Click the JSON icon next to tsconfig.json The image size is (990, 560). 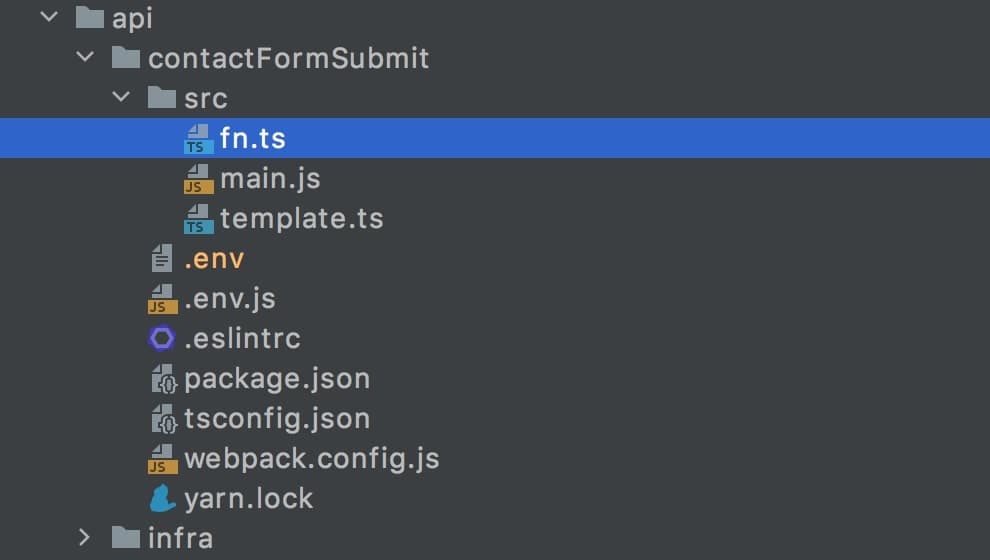[164, 419]
